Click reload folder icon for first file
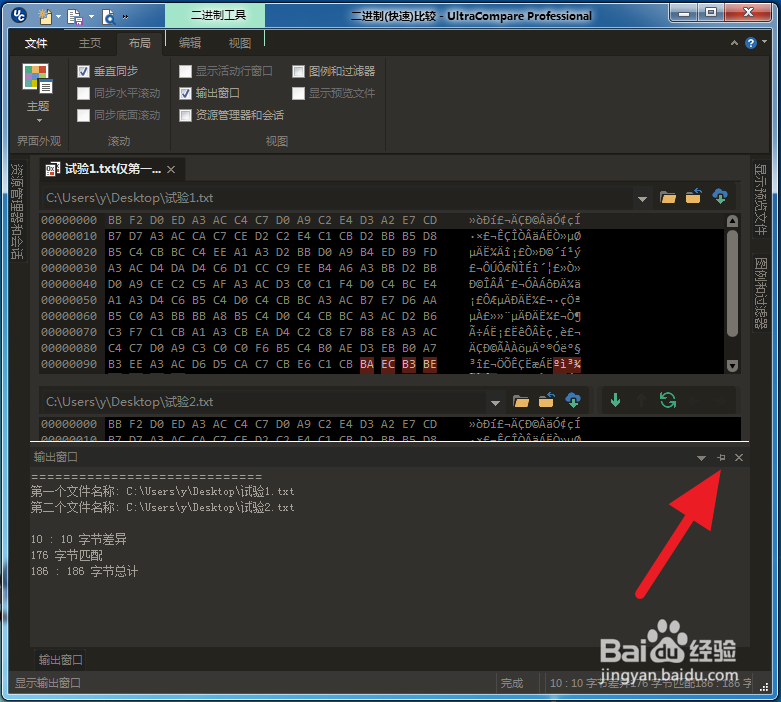This screenshot has width=781, height=702. [694, 197]
